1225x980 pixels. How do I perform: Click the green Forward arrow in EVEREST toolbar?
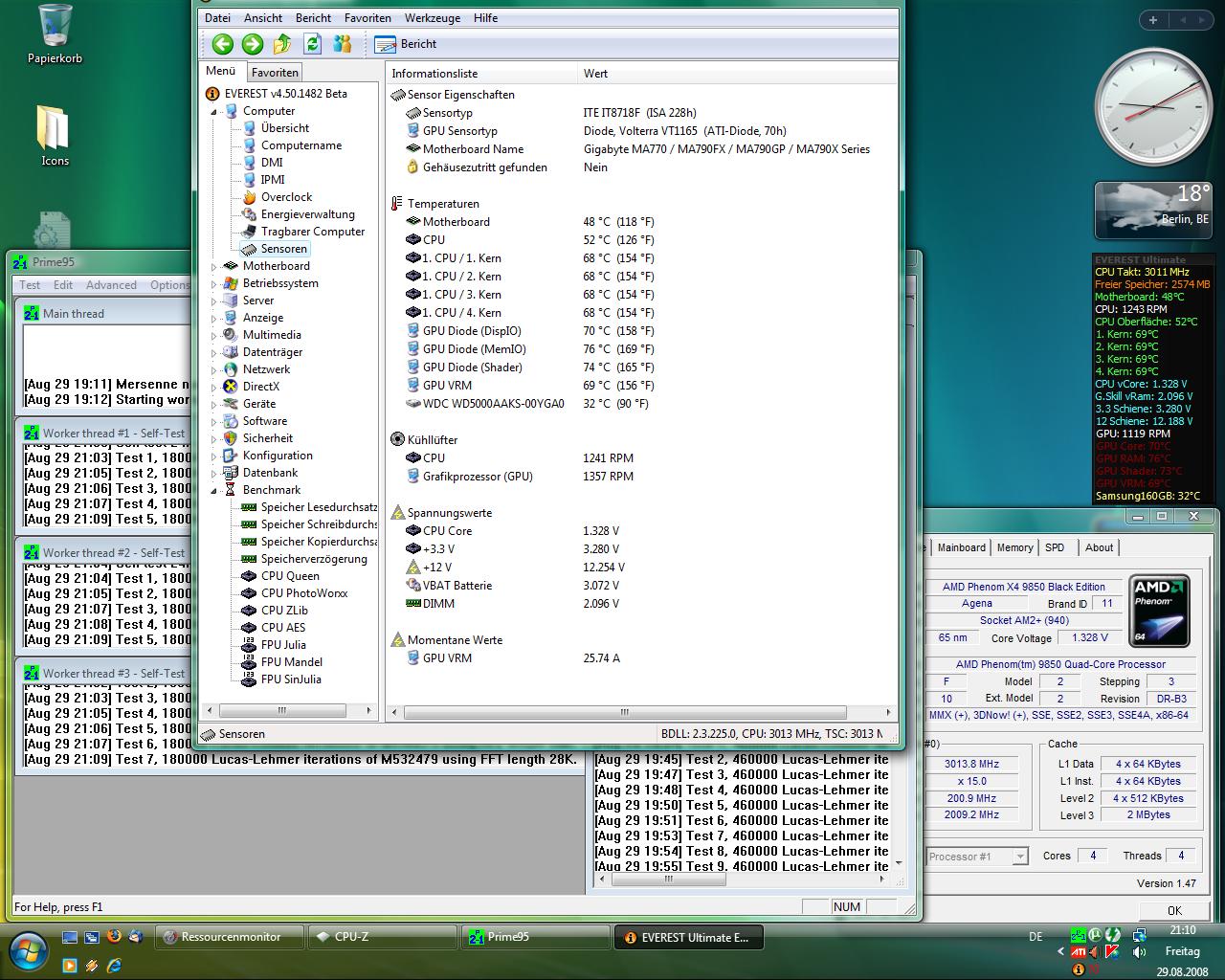point(253,44)
